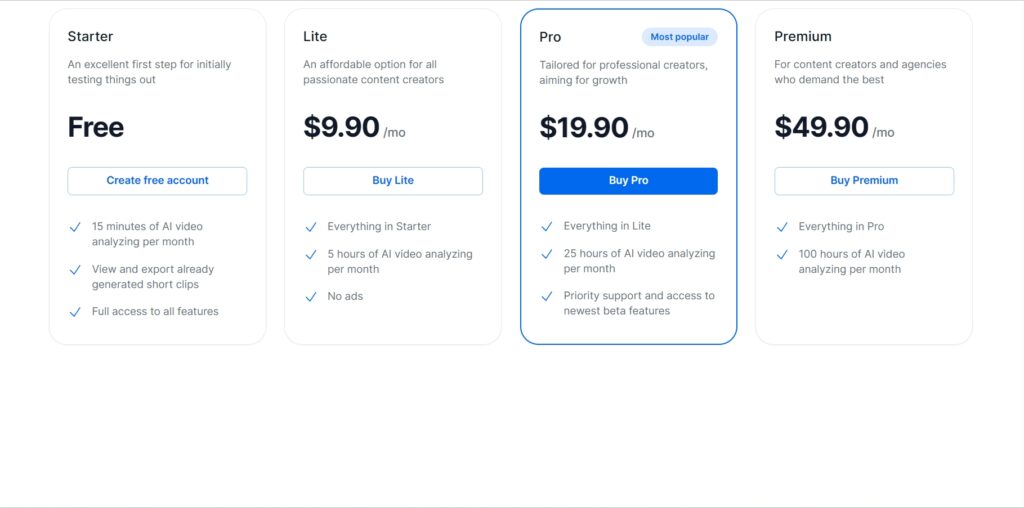Click the Most popular badge
The image size is (1024, 508).
(679, 37)
